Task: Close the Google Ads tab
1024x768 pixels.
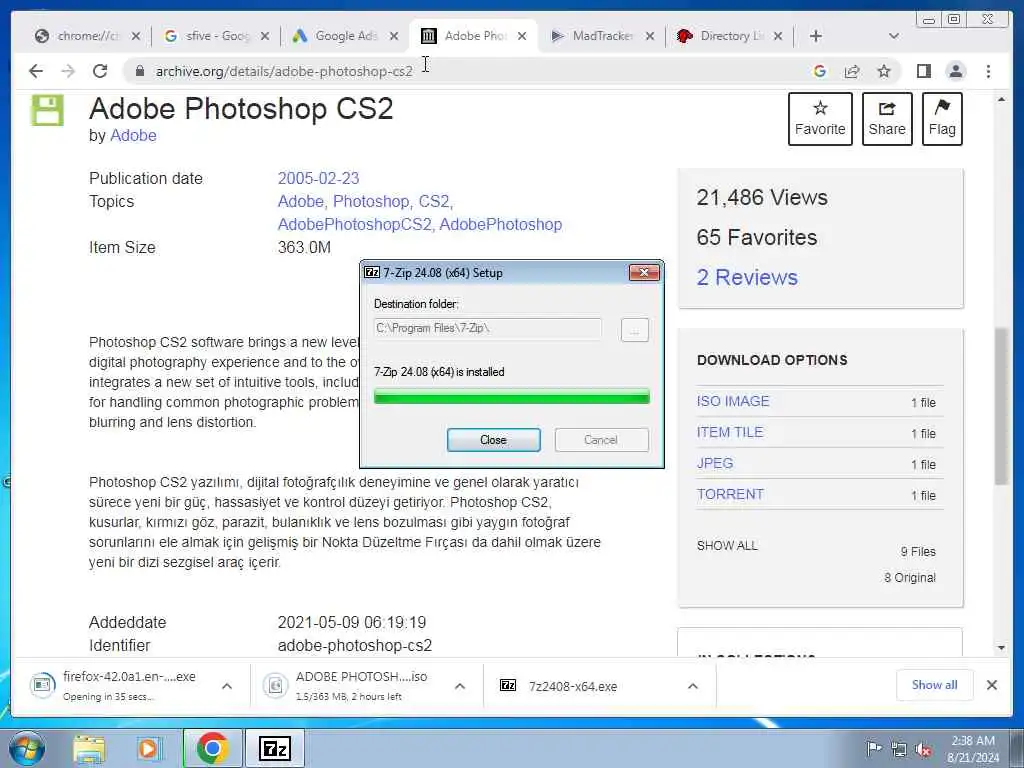Action: [x=394, y=37]
